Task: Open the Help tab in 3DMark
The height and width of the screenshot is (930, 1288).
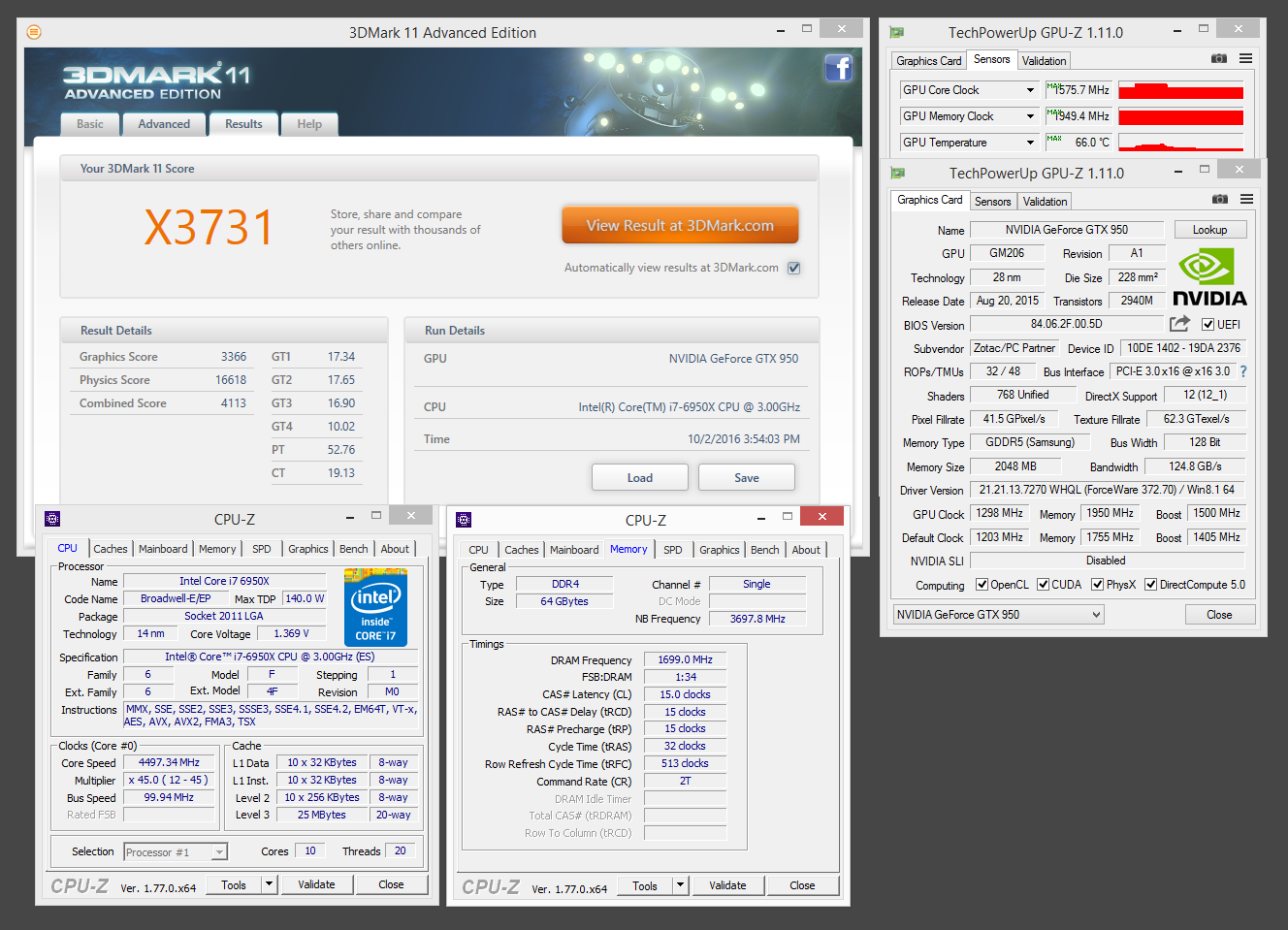Action: pyautogui.click(x=309, y=124)
